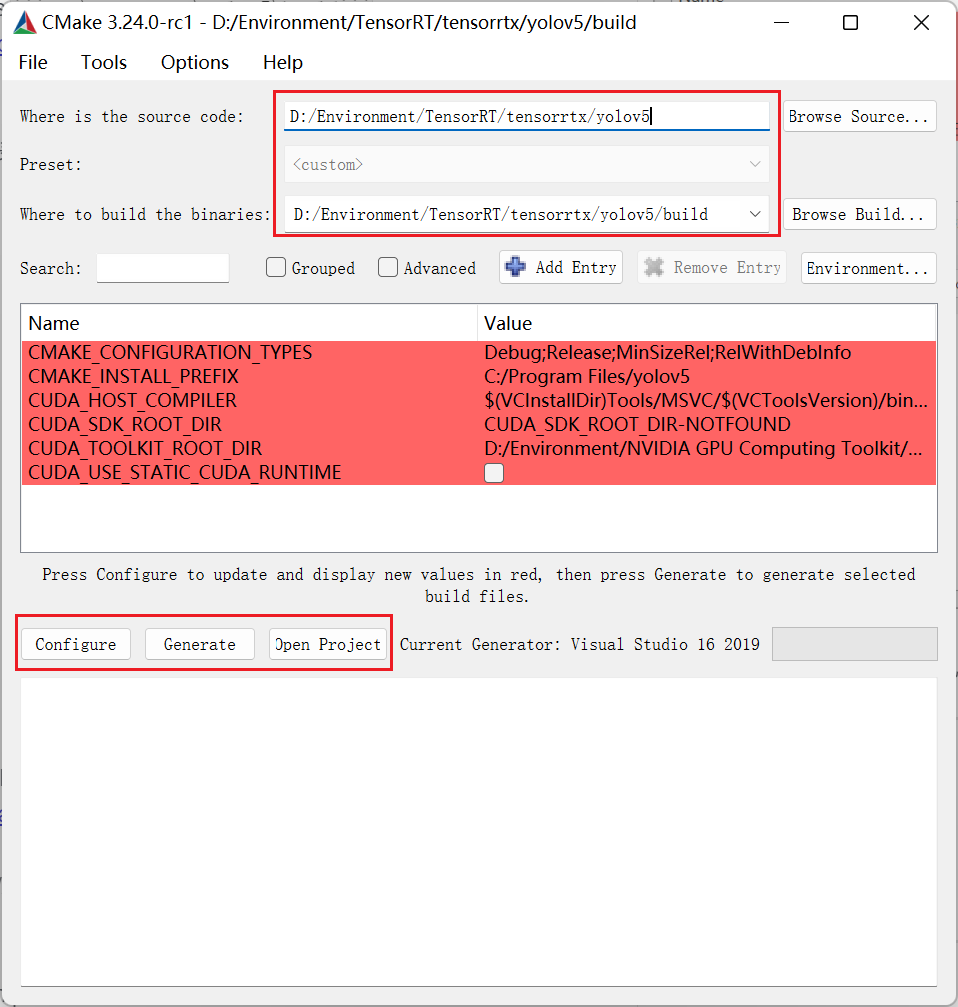Select the CUDA_HOST_COMPILER entry
This screenshot has width=958, height=1007.
478,401
